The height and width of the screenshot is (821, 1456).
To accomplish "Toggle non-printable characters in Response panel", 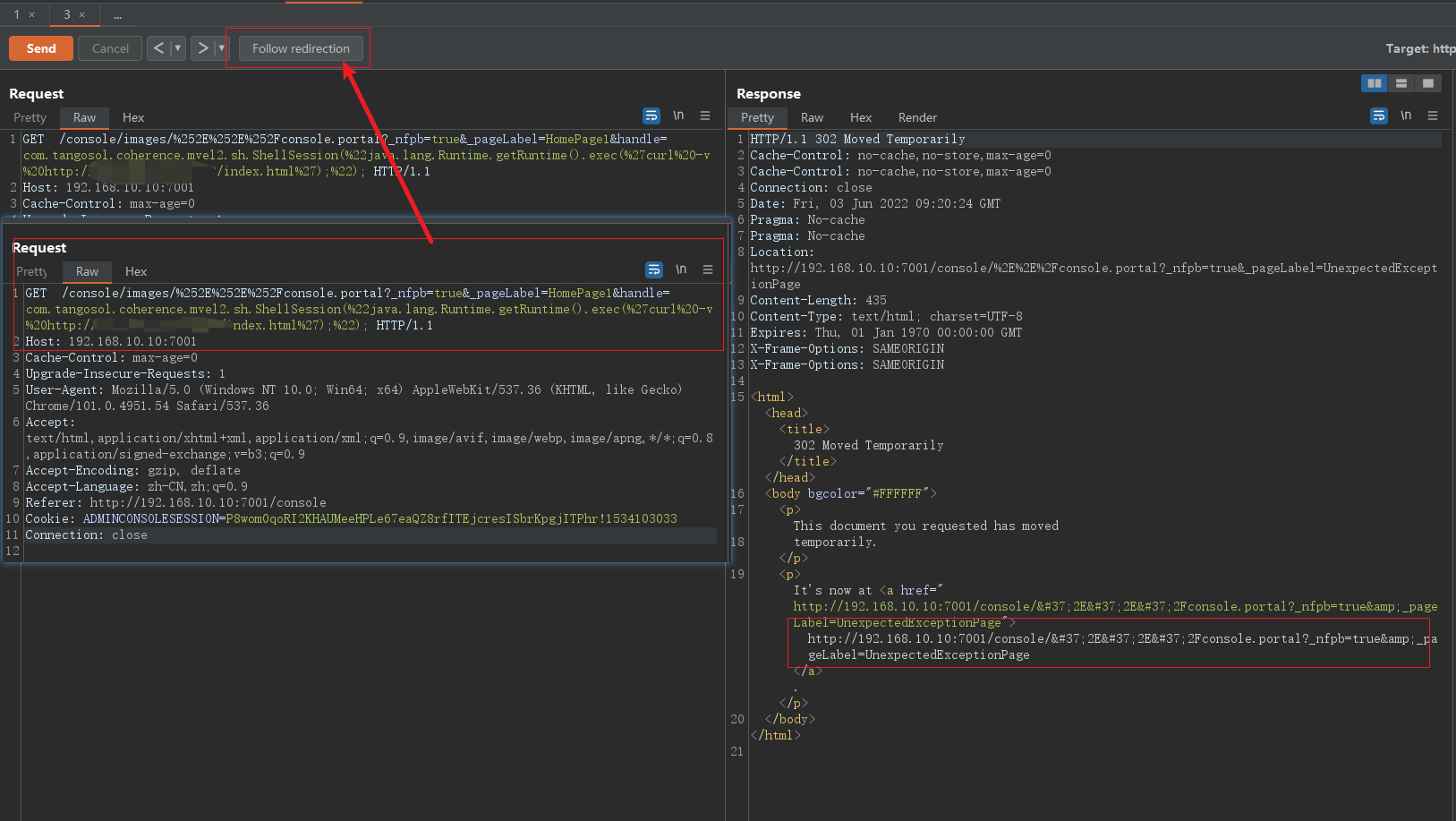I will coord(1406,115).
